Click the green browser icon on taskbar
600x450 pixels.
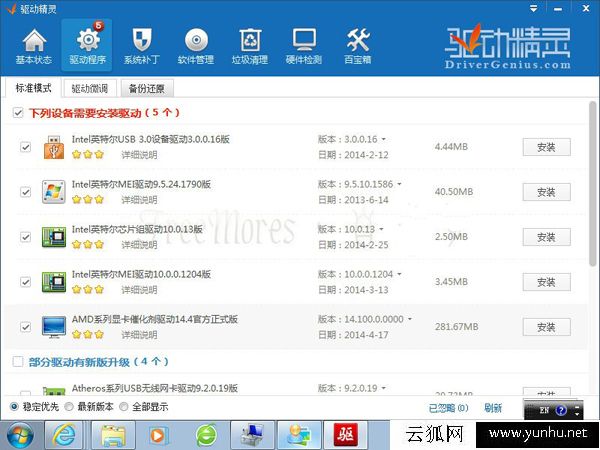point(207,435)
